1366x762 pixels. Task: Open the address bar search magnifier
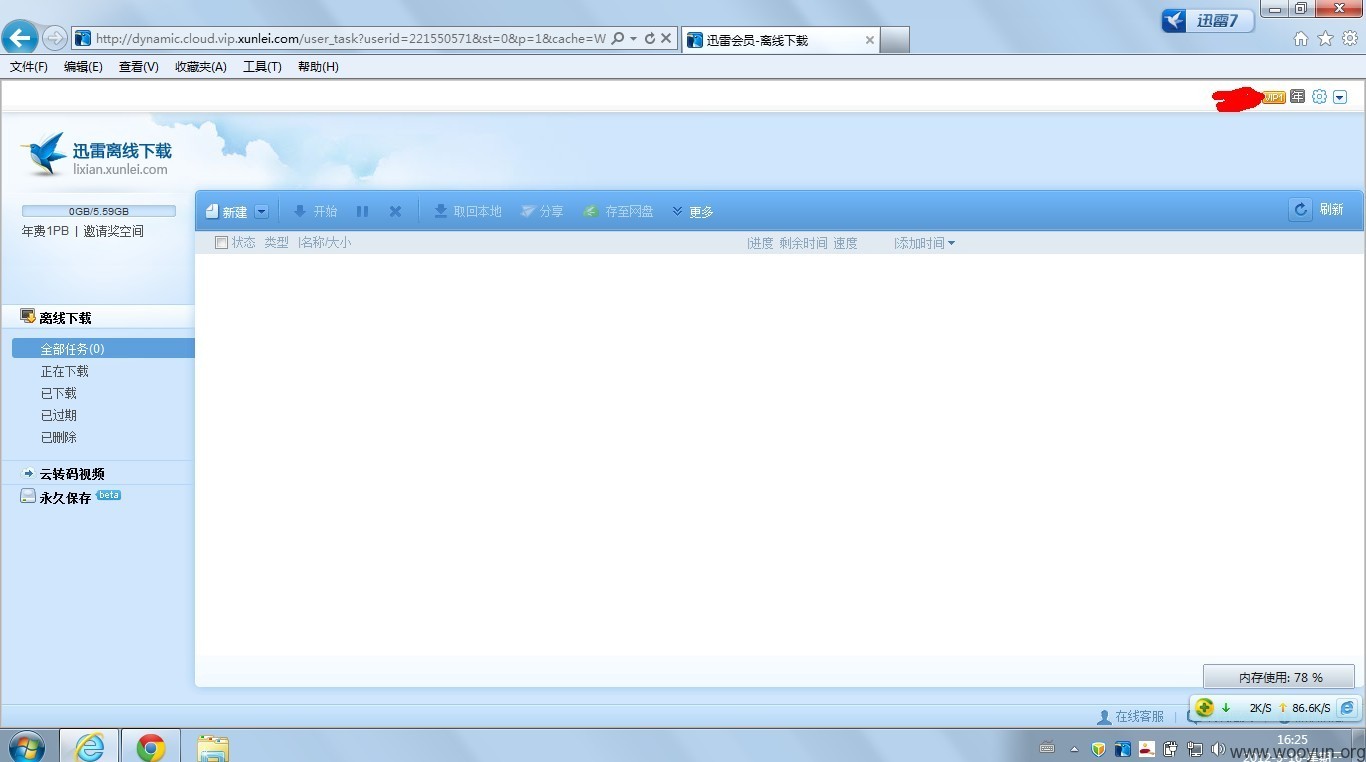(618, 38)
